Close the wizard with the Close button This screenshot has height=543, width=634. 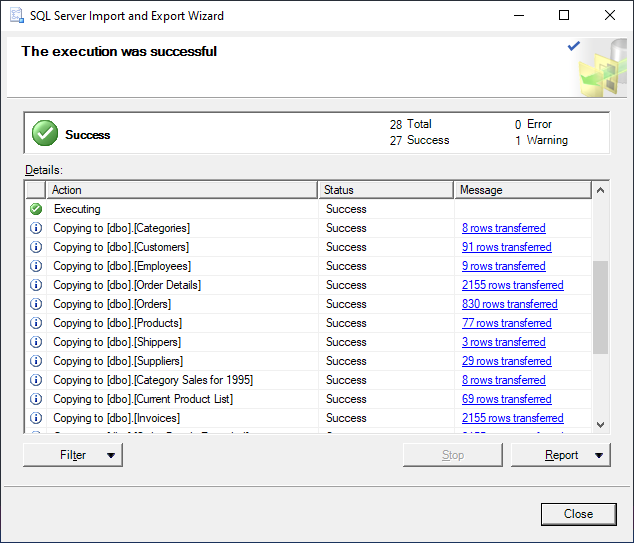[579, 514]
